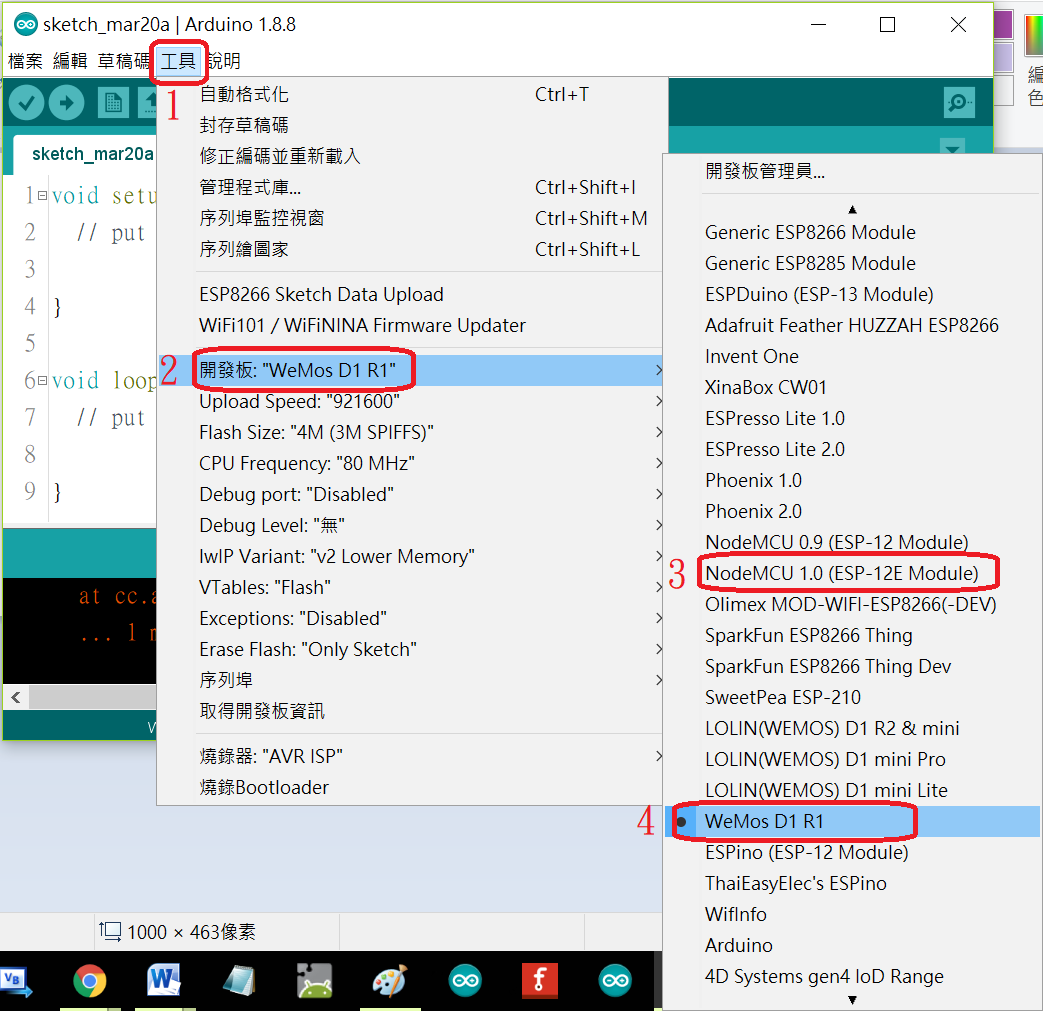
Task: Select 4D Systems gen4 IoD Range board
Action: [x=852, y=976]
